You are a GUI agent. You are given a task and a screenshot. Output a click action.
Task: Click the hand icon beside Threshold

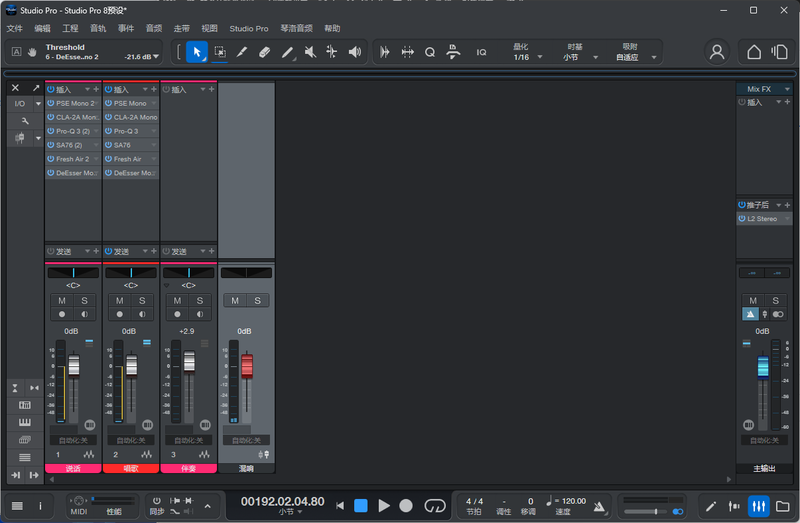click(x=32, y=52)
